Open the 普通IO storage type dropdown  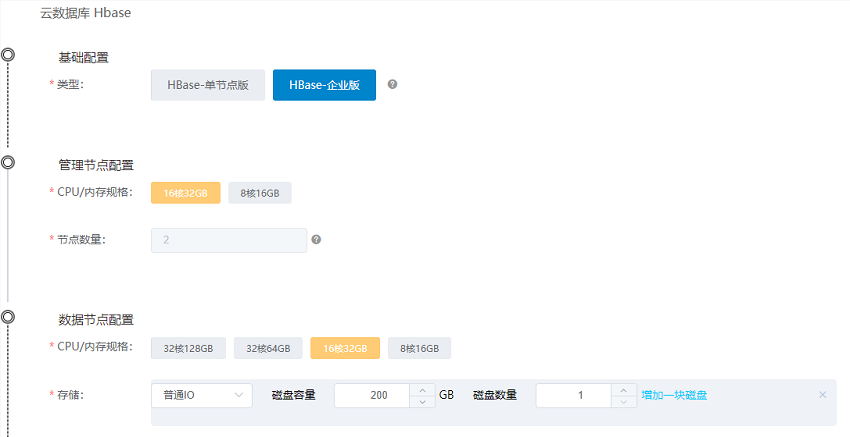[201, 395]
